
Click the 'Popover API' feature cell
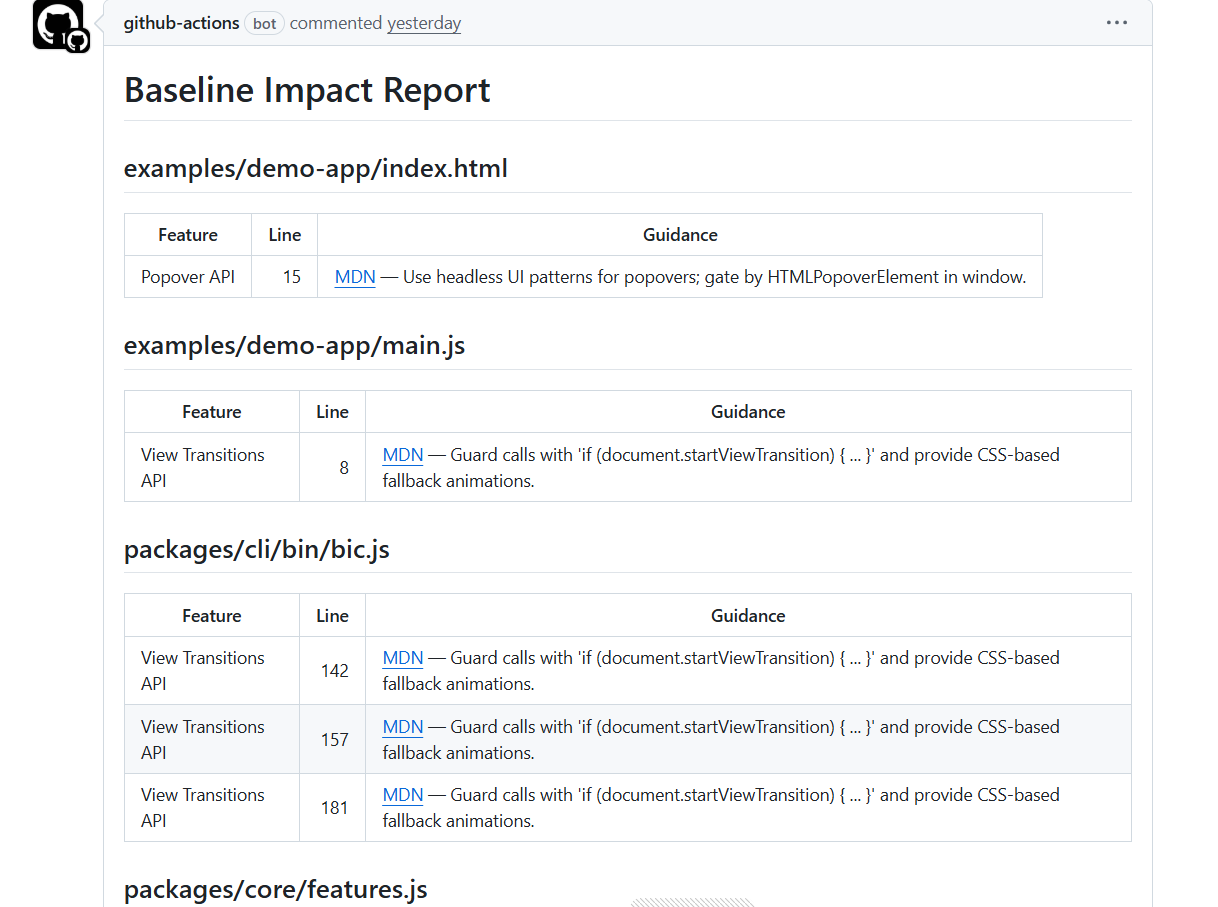coord(188,277)
